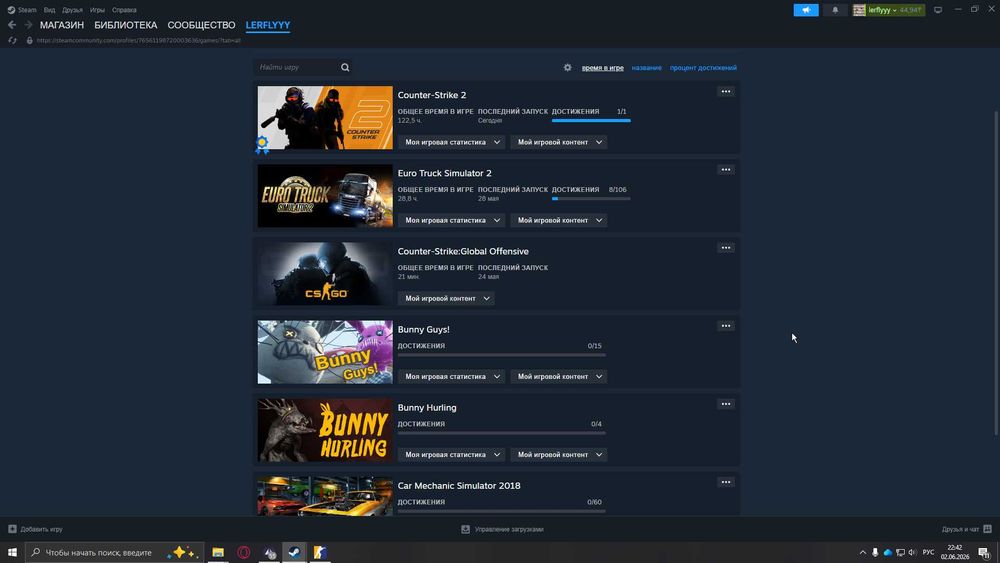Click Bunny Guys! achievements progress bar
The image size is (1000, 563).
click(501, 355)
